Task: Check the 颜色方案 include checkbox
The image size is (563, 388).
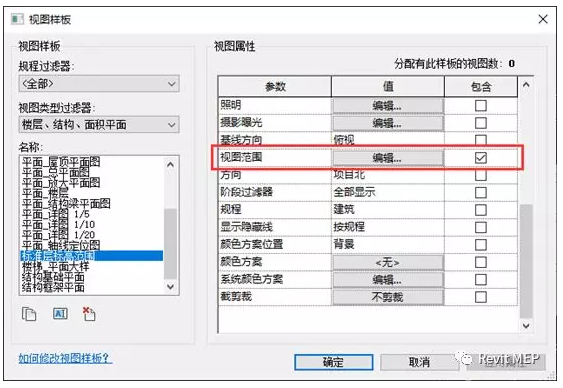Action: coord(481,262)
